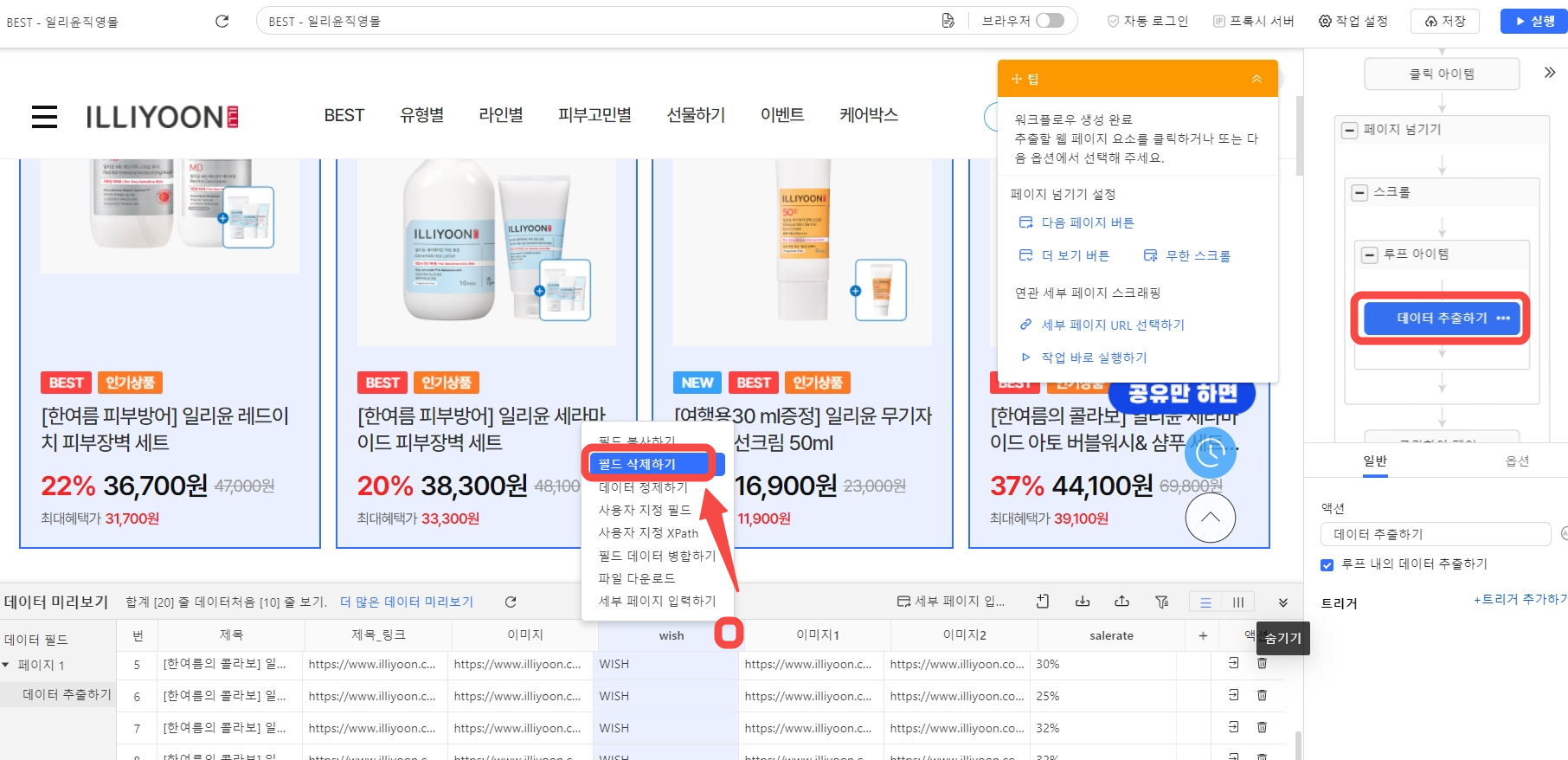Collapse the 페이지 넘기기 workflow block
This screenshot has height=760, width=1568.
click(x=1349, y=130)
